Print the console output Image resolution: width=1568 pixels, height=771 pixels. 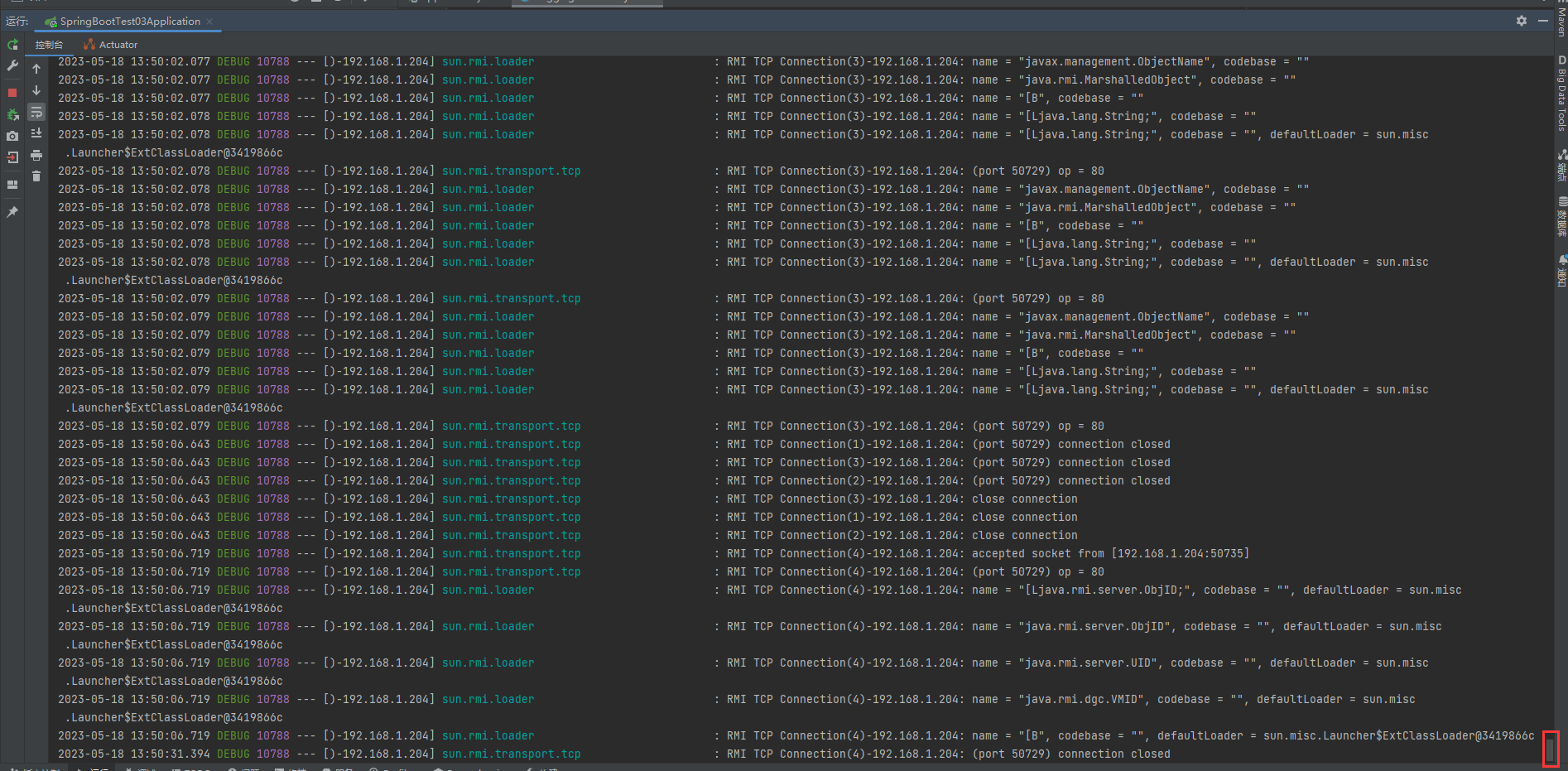point(36,155)
